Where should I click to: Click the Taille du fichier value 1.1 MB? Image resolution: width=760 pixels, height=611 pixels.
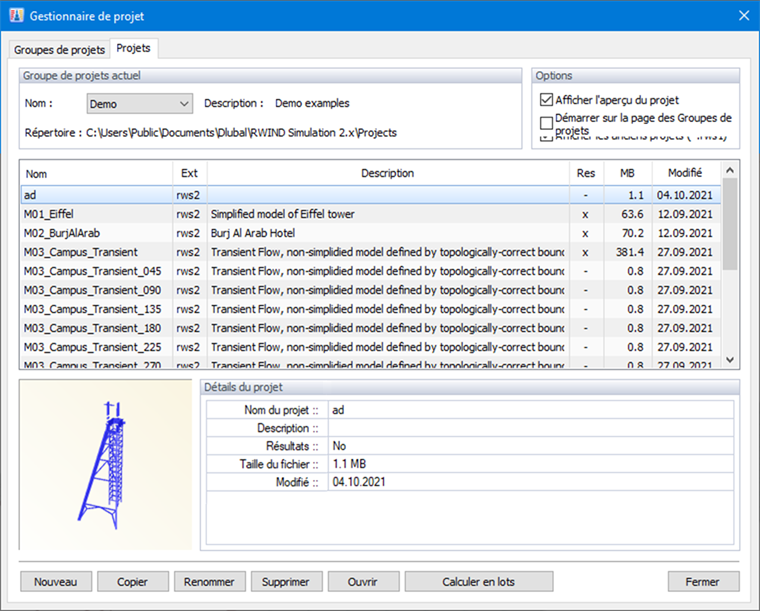pos(531,464)
